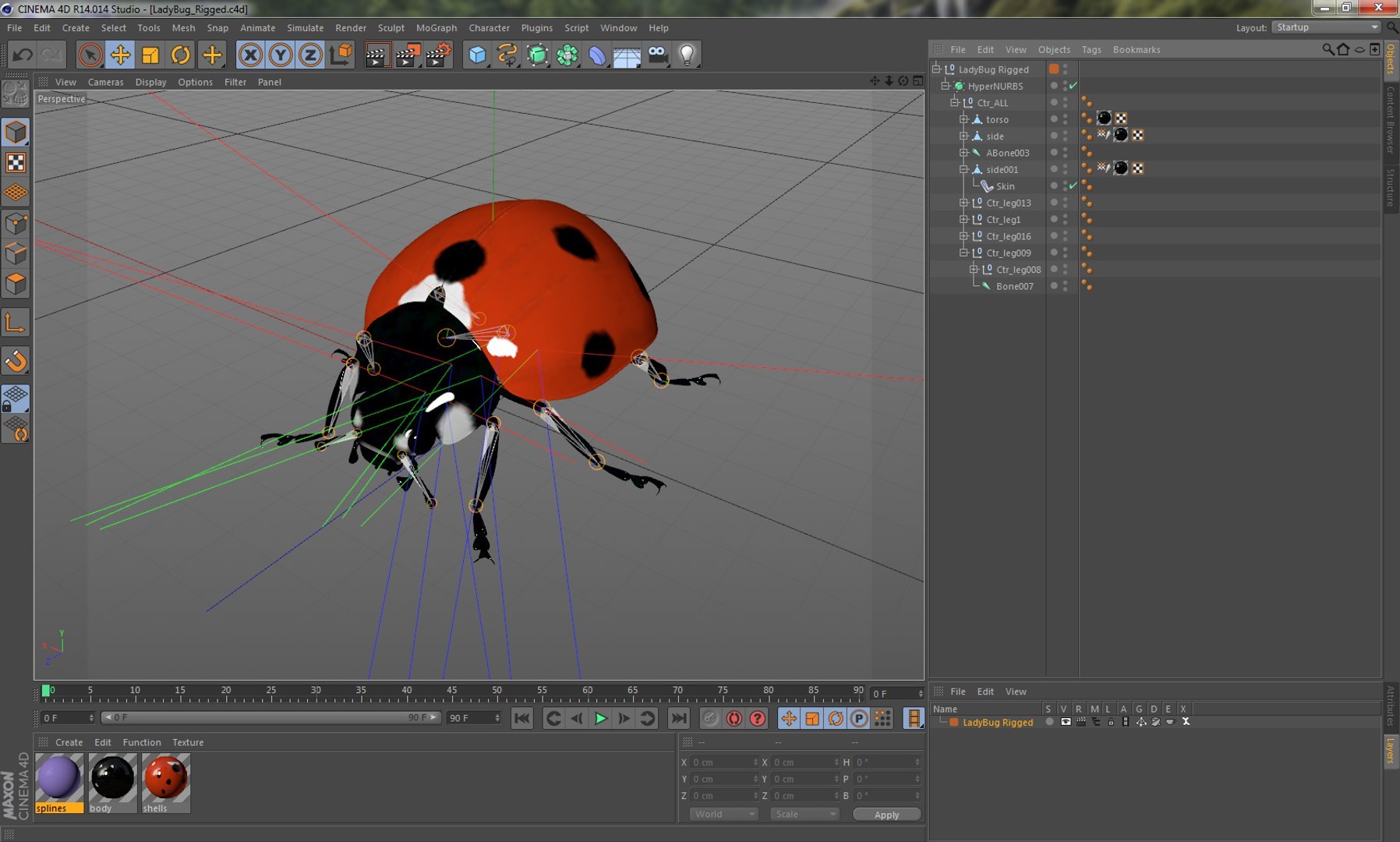Select the splines material swatch
The image size is (1400, 842).
[x=59, y=784]
